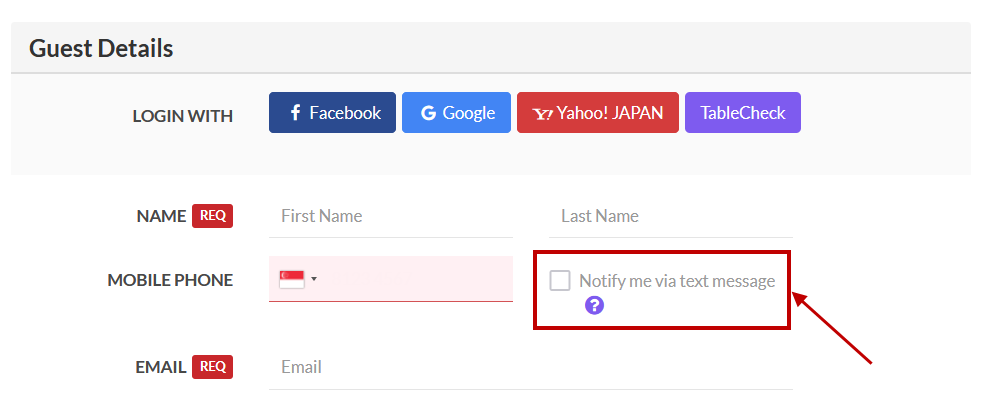Screen dimensions: 982x411
Task: Open the purple question mark help icon
Action: tap(594, 305)
